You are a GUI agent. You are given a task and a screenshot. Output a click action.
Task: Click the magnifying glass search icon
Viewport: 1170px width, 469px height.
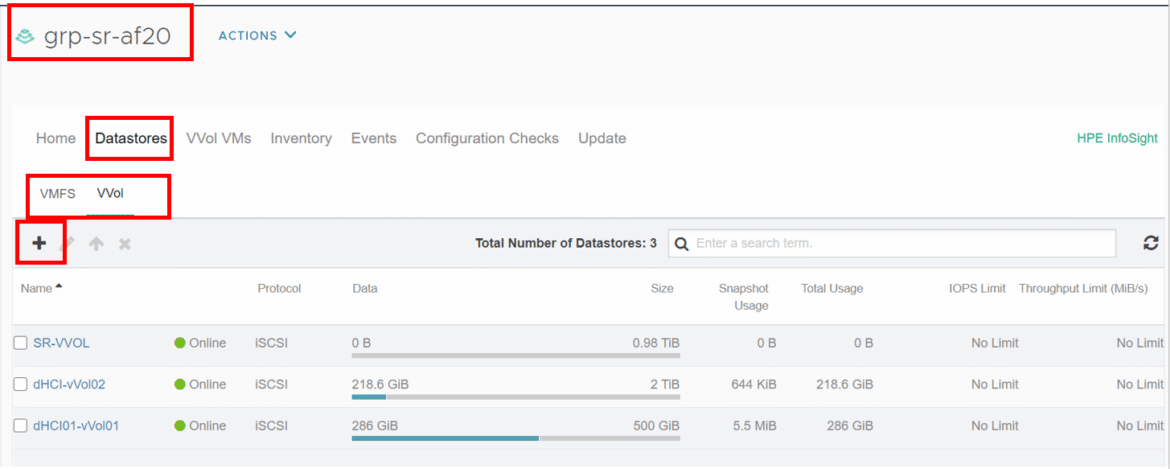681,244
